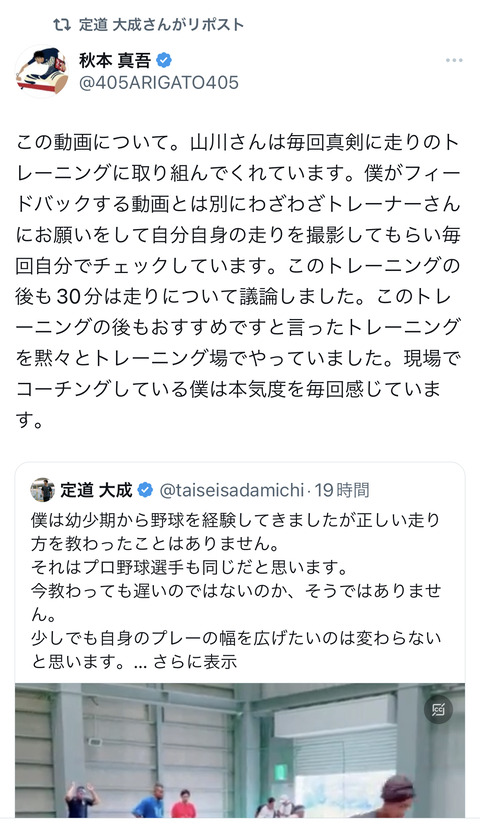This screenshot has width=480, height=828.
Task: Open the three-dot more options menu
Action: pyautogui.click(x=454, y=60)
